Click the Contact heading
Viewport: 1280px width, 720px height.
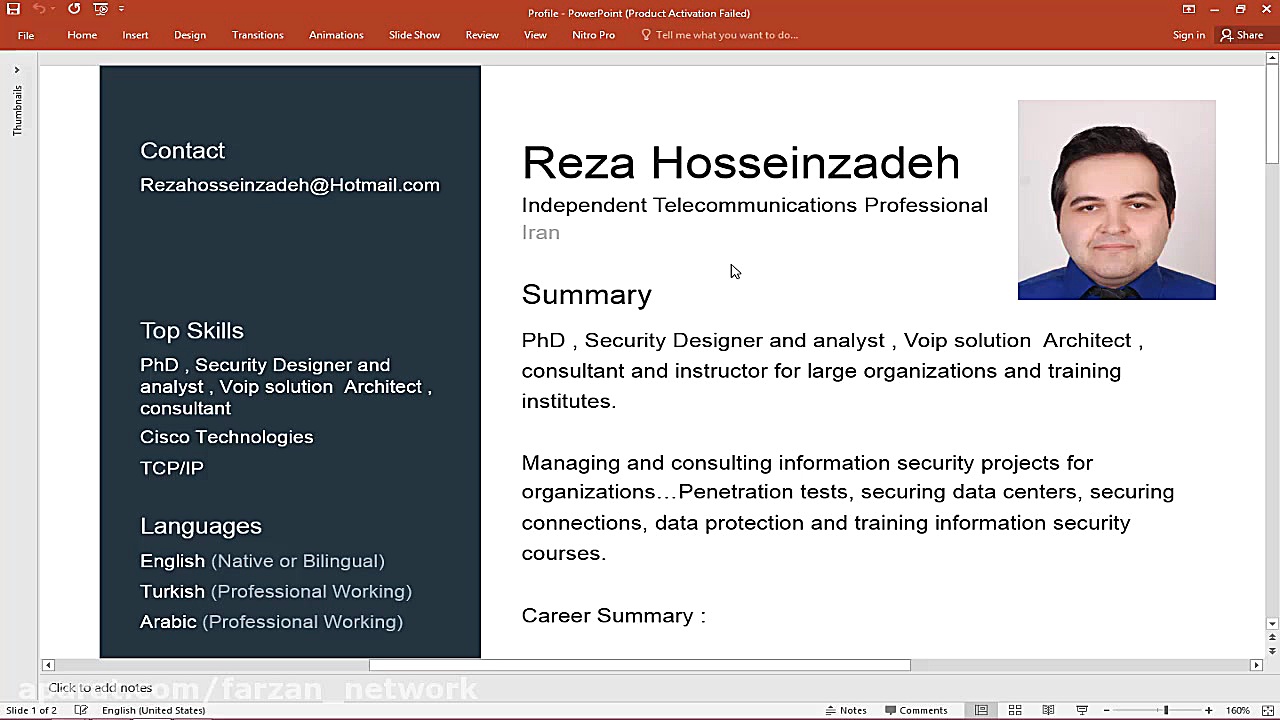tap(182, 150)
